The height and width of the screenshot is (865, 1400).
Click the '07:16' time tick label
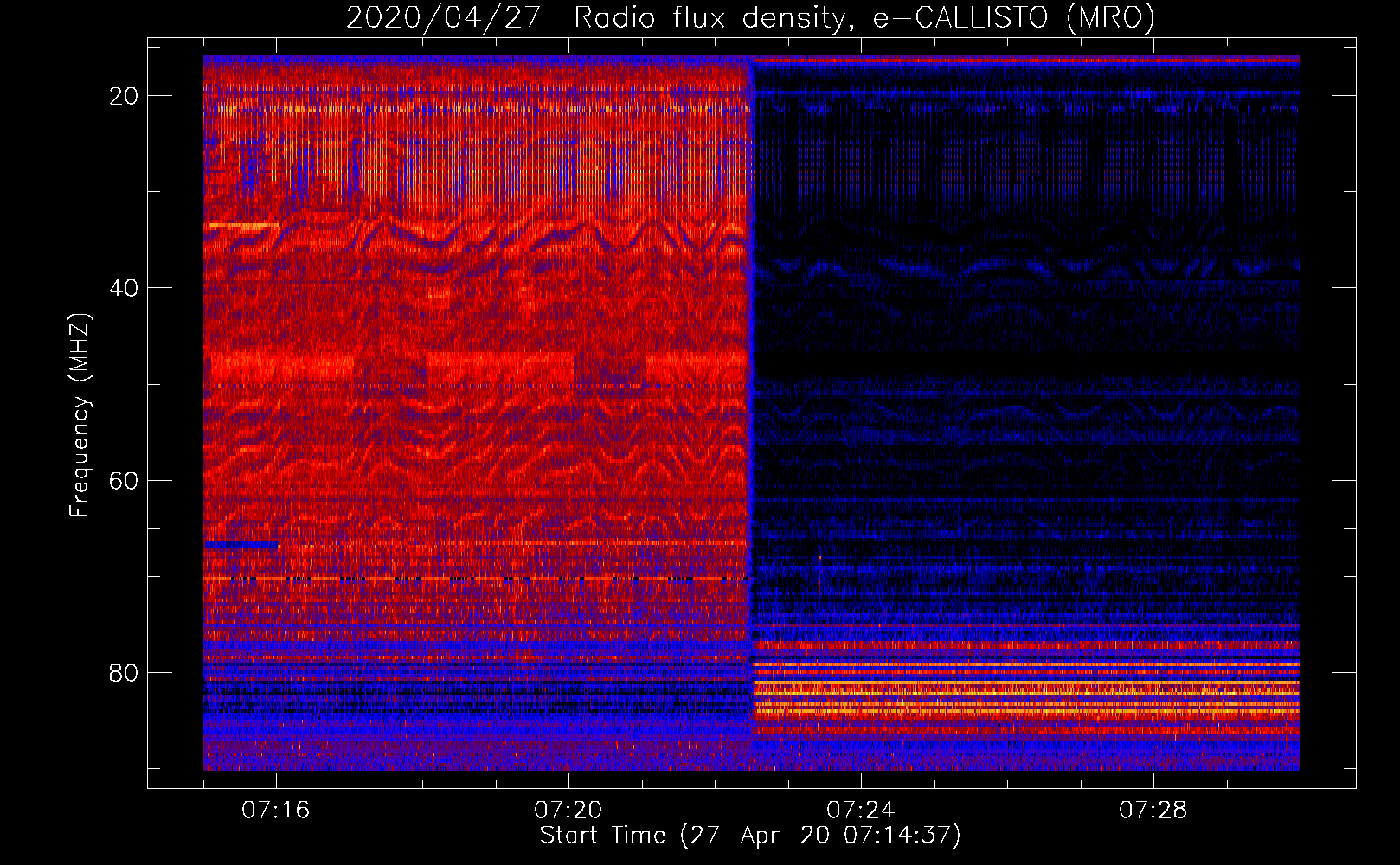[x=276, y=811]
